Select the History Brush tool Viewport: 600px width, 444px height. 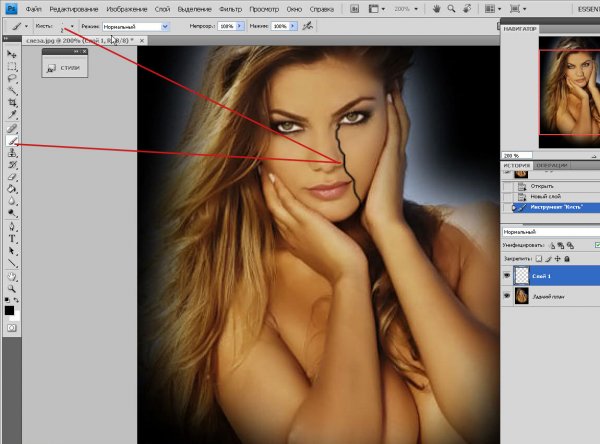click(12, 165)
